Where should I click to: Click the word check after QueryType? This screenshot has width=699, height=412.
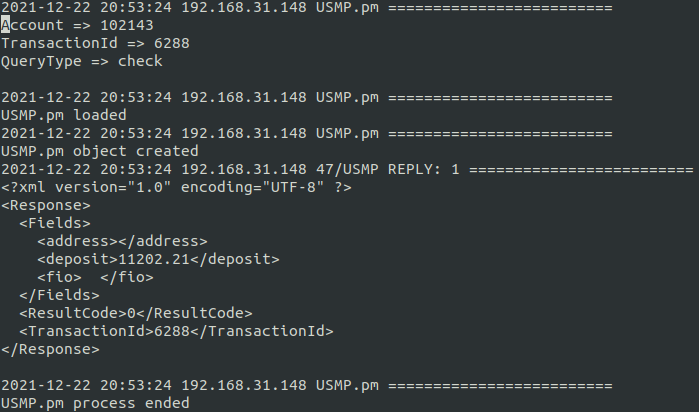140,61
